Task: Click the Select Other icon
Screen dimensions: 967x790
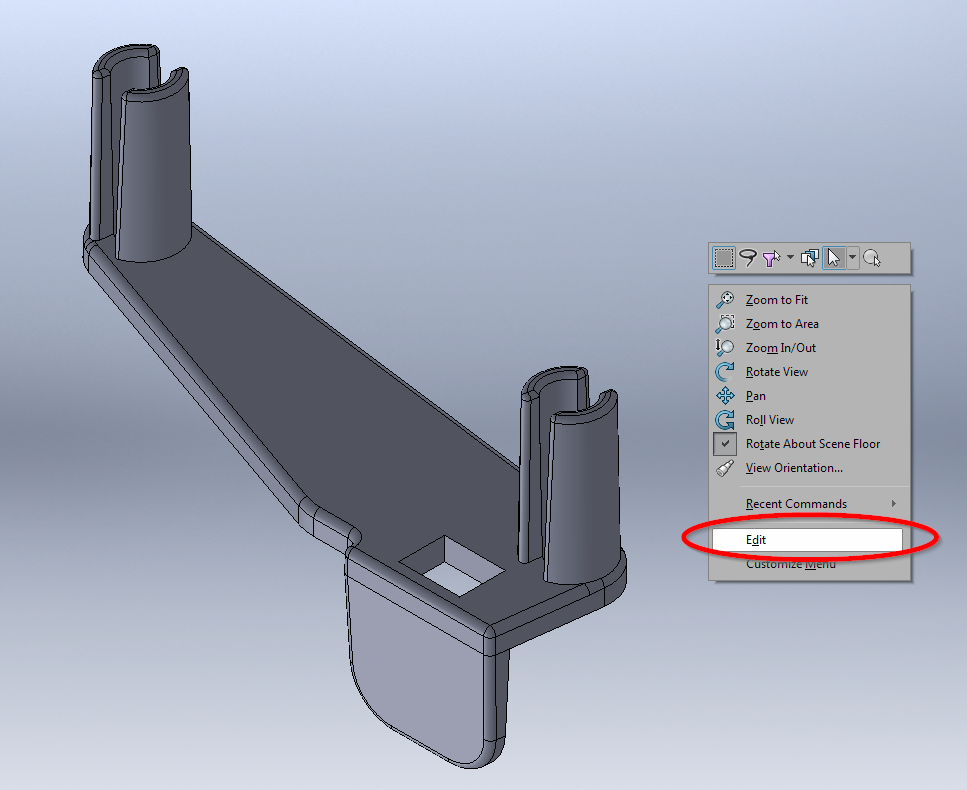Action: click(x=810, y=258)
